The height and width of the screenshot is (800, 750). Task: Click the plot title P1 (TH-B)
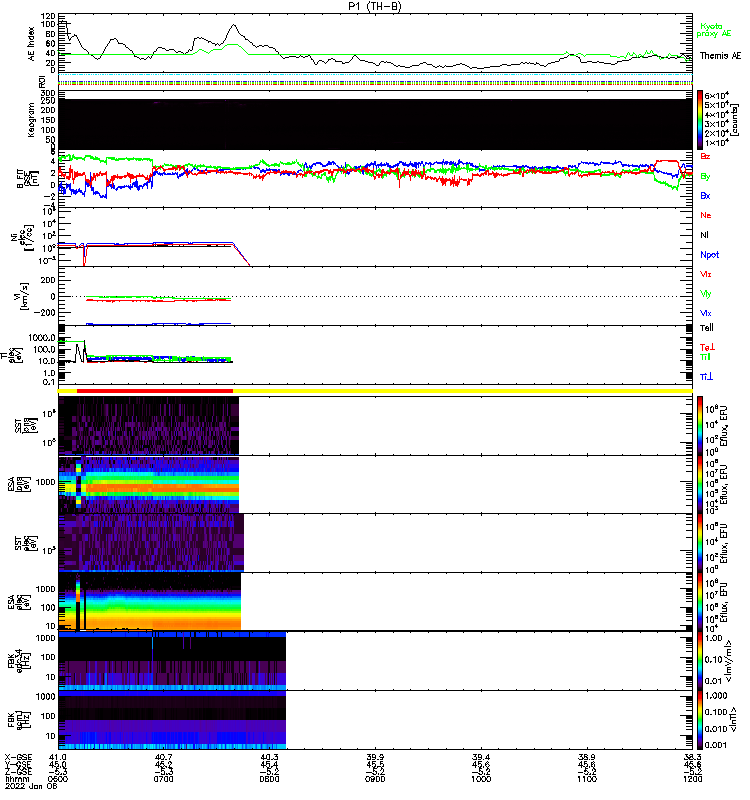point(375,6)
